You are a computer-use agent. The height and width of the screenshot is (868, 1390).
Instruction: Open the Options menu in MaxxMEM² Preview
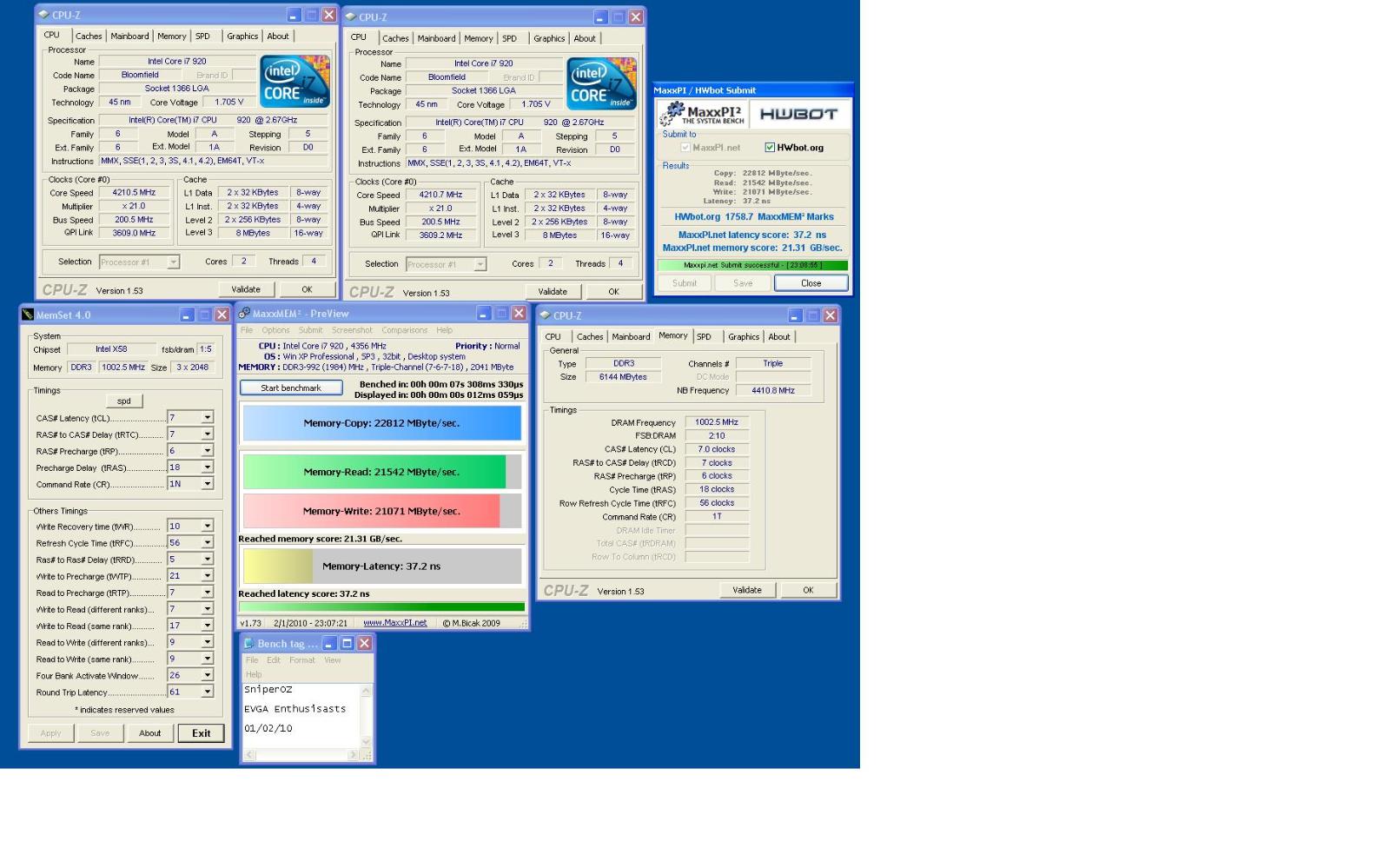[275, 330]
